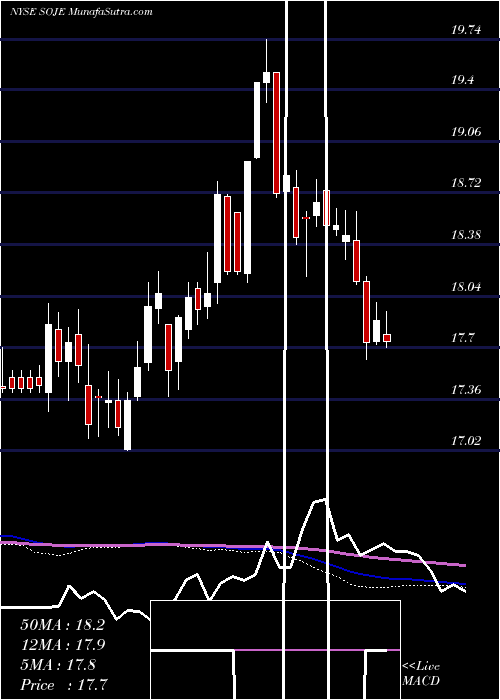Click the 5MA : 17.8 readout
This screenshot has width=500, height=700.
click(x=58, y=665)
